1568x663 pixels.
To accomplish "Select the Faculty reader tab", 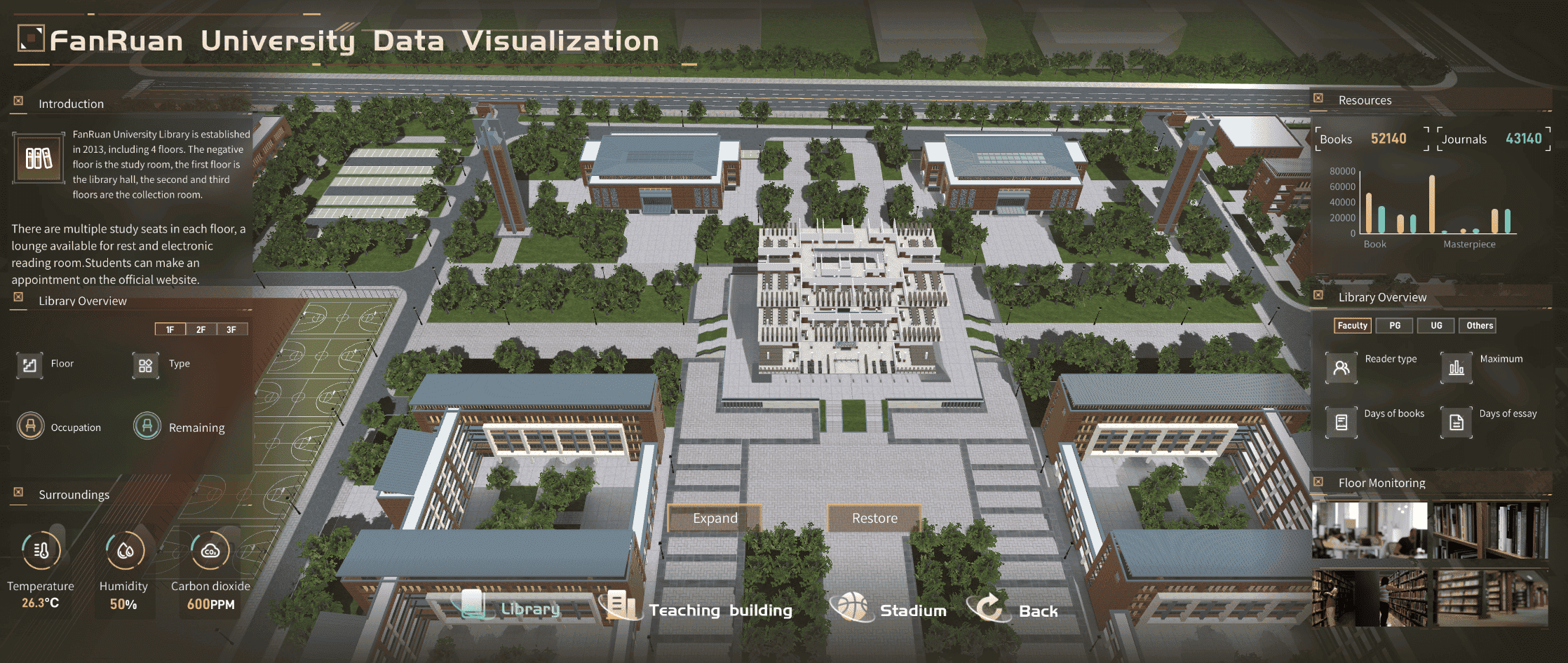I will click(x=1352, y=325).
